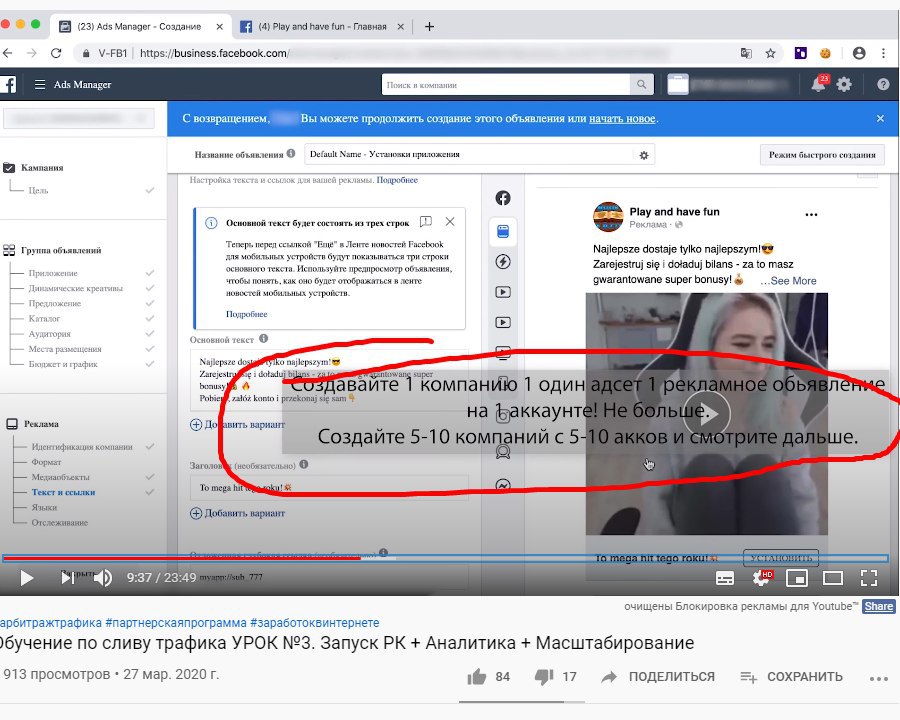The width and height of the screenshot is (900, 720).
Task: Select Текст и ссылки in sidebar
Action: point(63,492)
